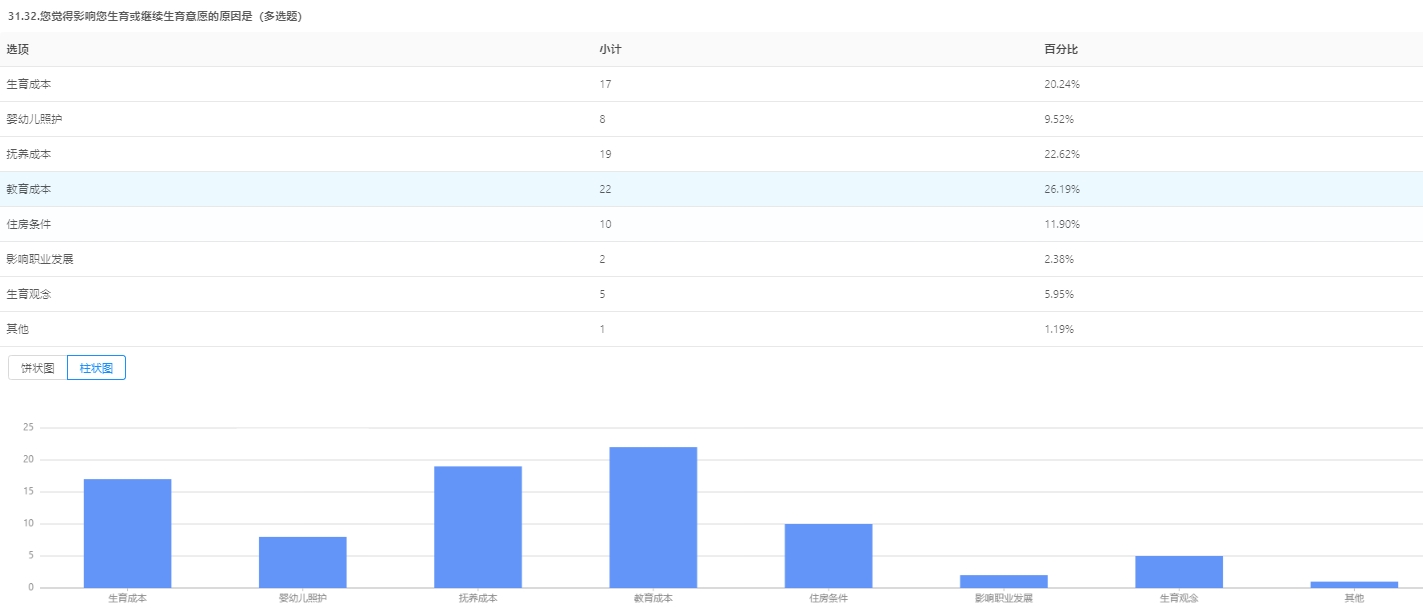This screenshot has width=1423, height=616.
Task: Select the 影响职业发展 row label in the table
Action: pos(40,259)
